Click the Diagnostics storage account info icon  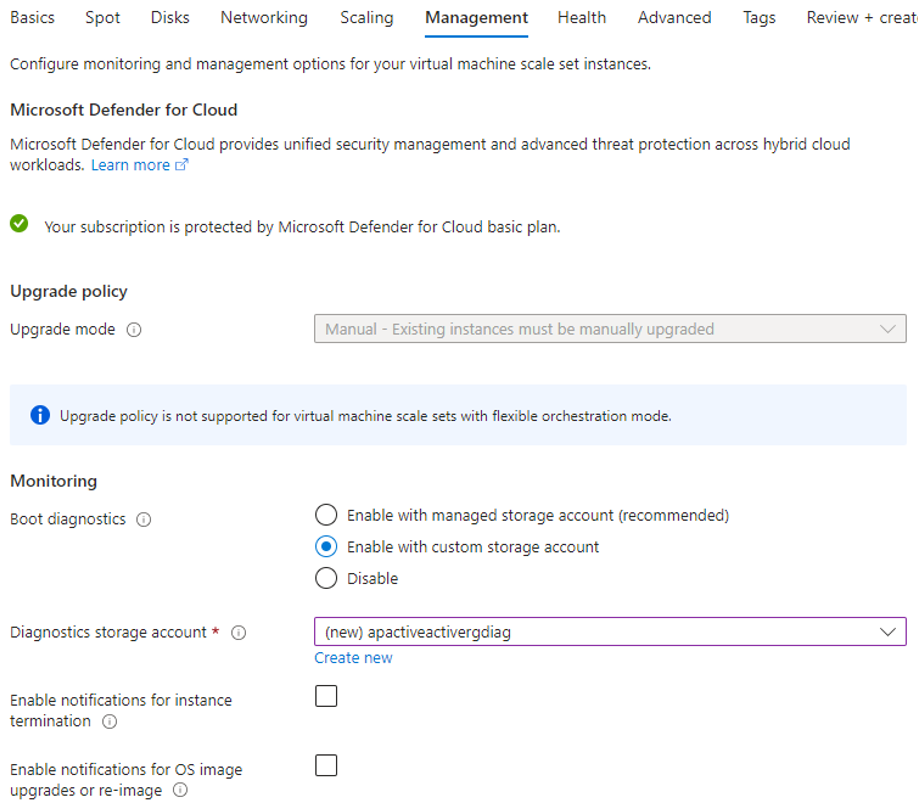239,632
